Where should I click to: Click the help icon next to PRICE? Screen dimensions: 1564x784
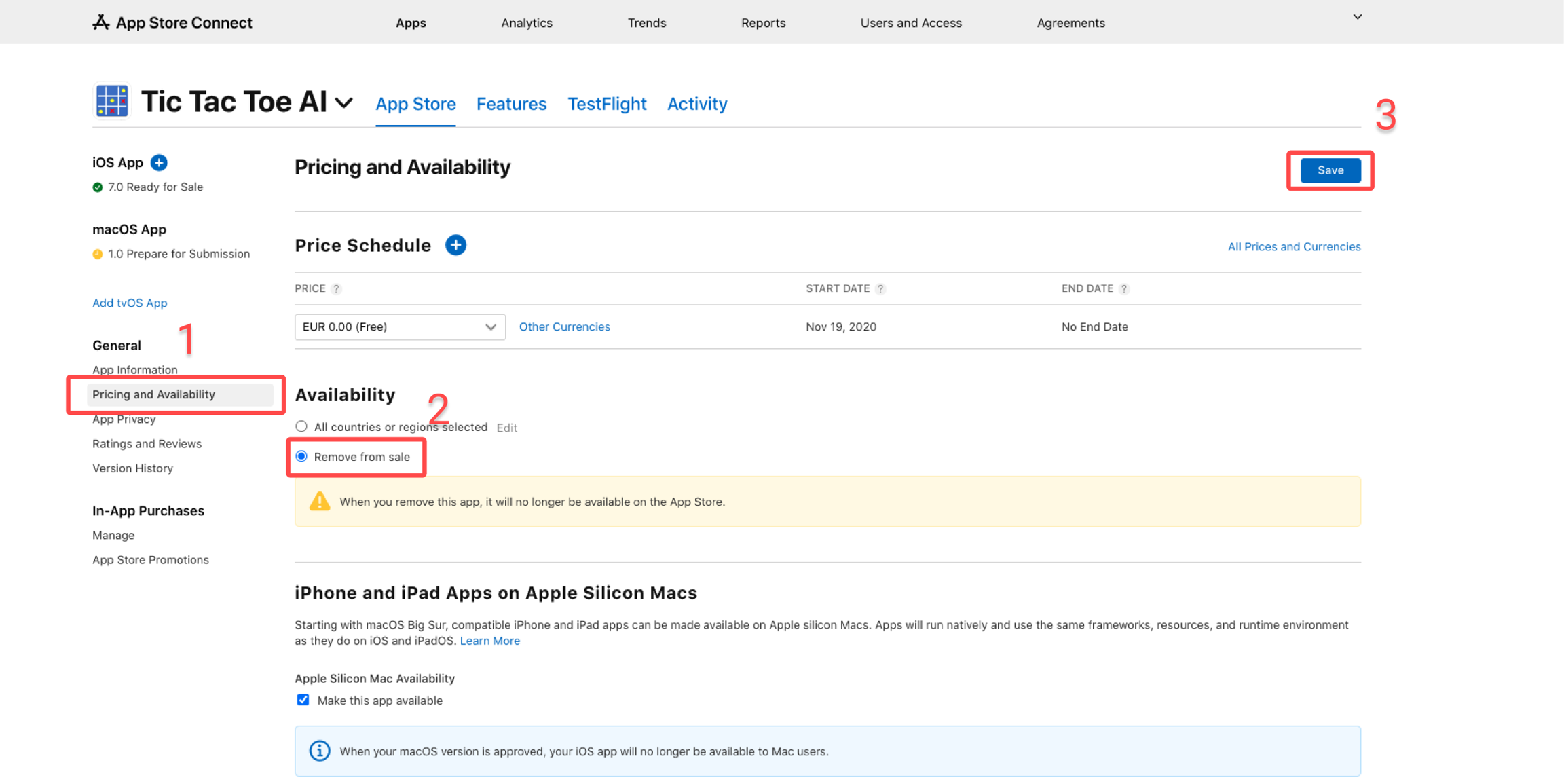337,289
